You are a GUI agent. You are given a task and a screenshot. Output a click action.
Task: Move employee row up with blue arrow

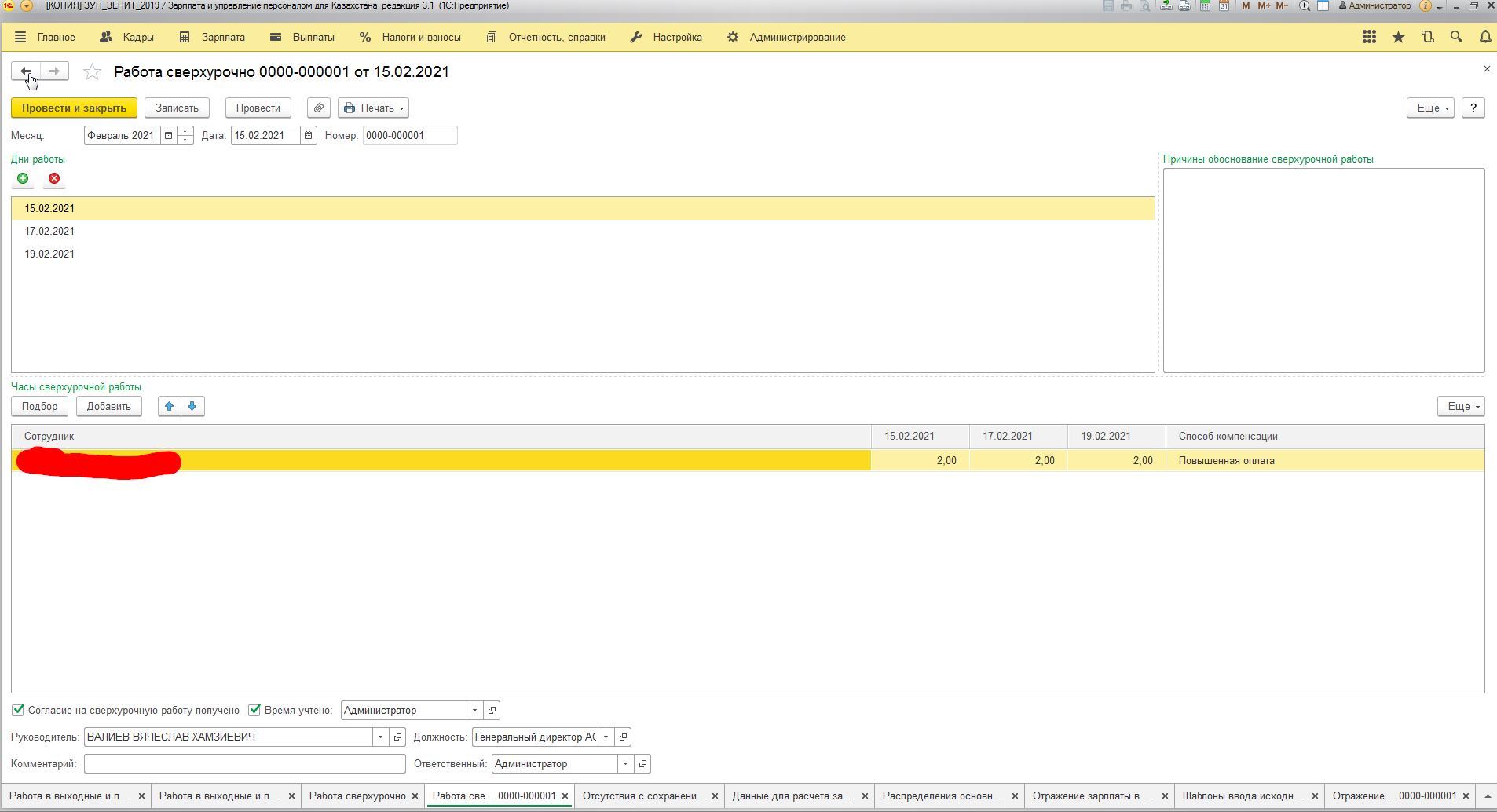click(x=169, y=406)
